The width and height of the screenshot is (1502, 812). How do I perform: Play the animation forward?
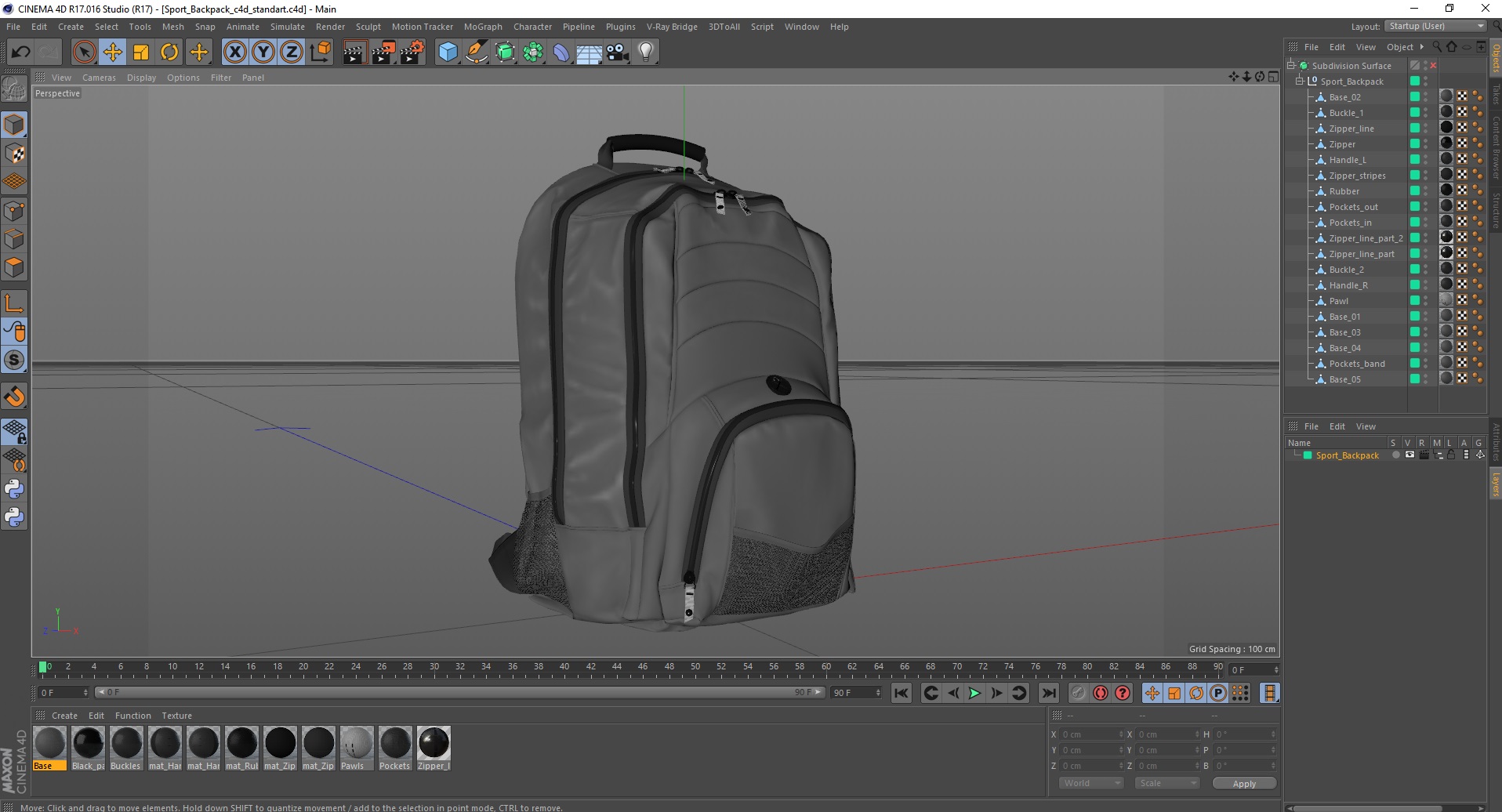pyautogui.click(x=974, y=693)
